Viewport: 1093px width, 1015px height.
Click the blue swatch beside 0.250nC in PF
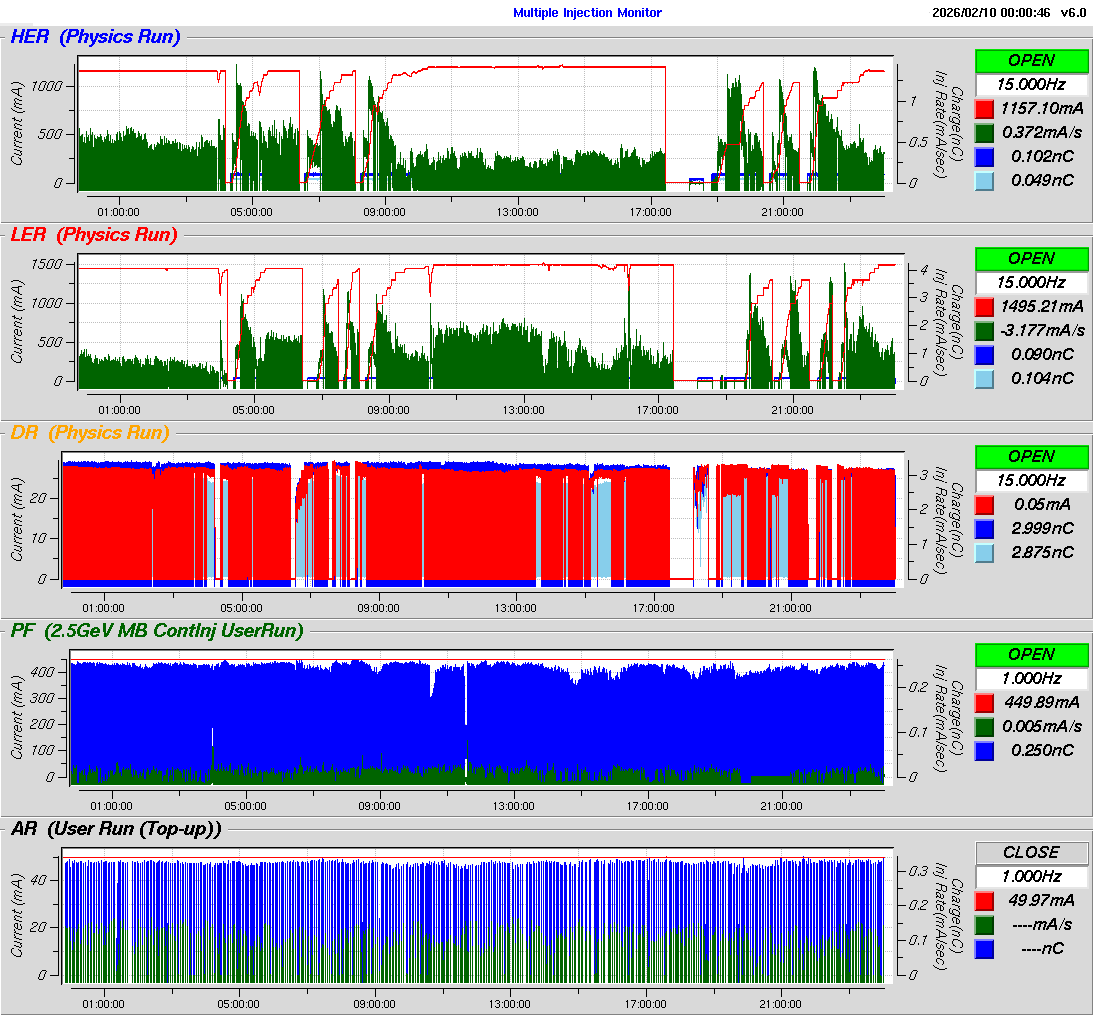tap(984, 750)
